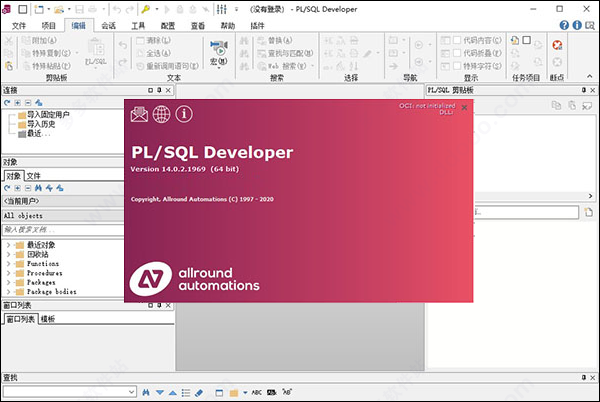The width and height of the screenshot is (600, 402).
Task: Expand the Procedures tree folder
Action: pyautogui.click(x=9, y=272)
